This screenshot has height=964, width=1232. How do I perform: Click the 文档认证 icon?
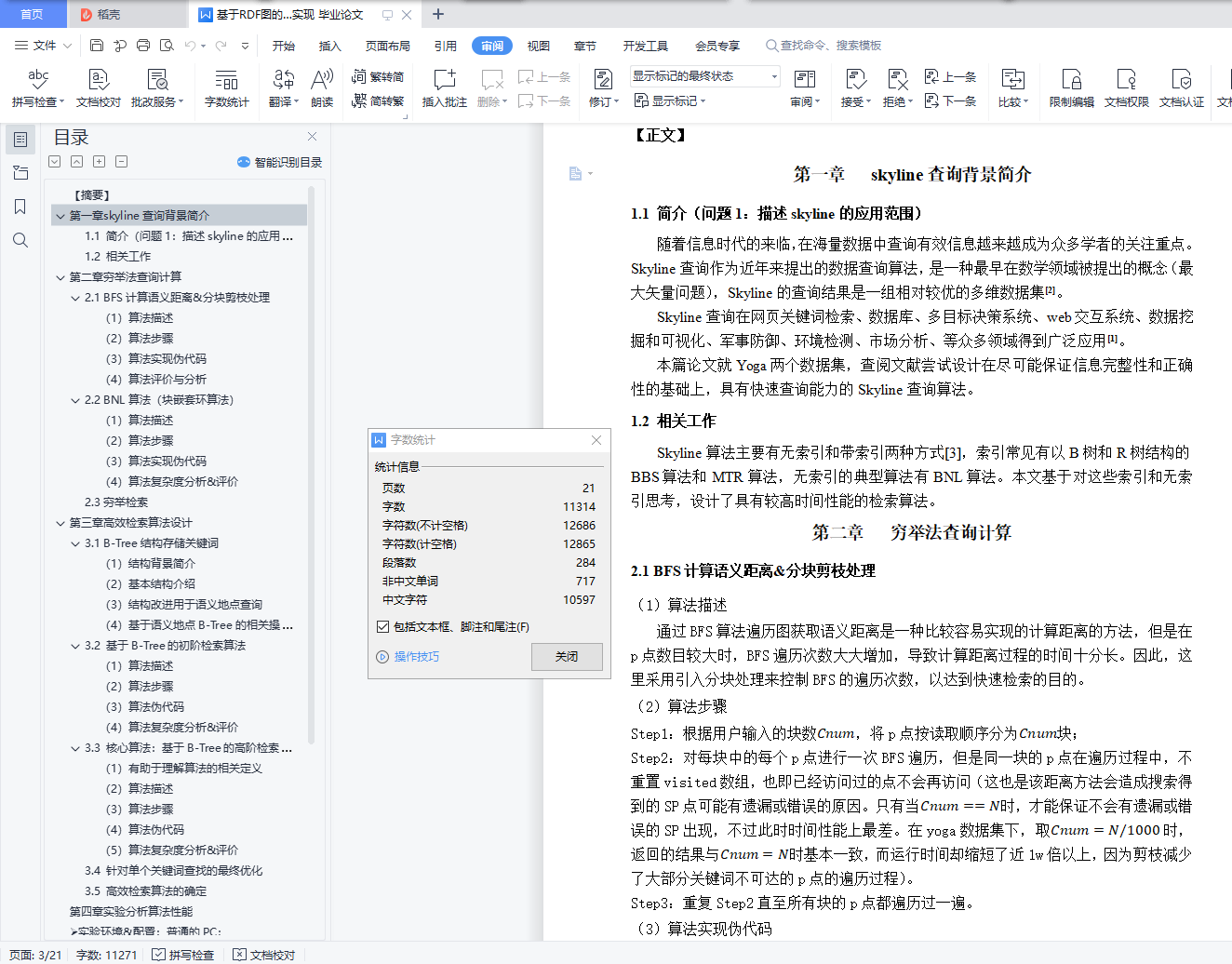(1181, 87)
